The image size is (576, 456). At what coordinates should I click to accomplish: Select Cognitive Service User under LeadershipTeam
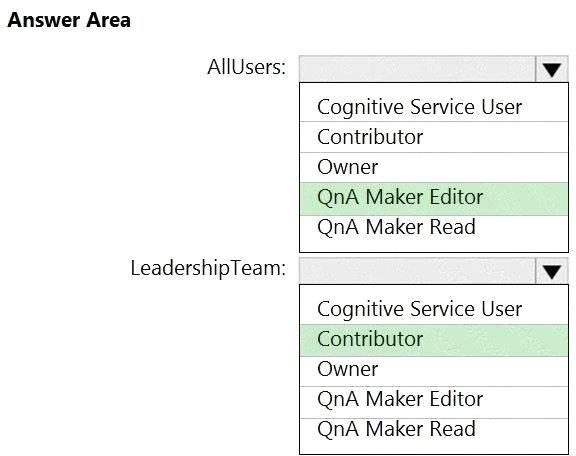(434, 309)
